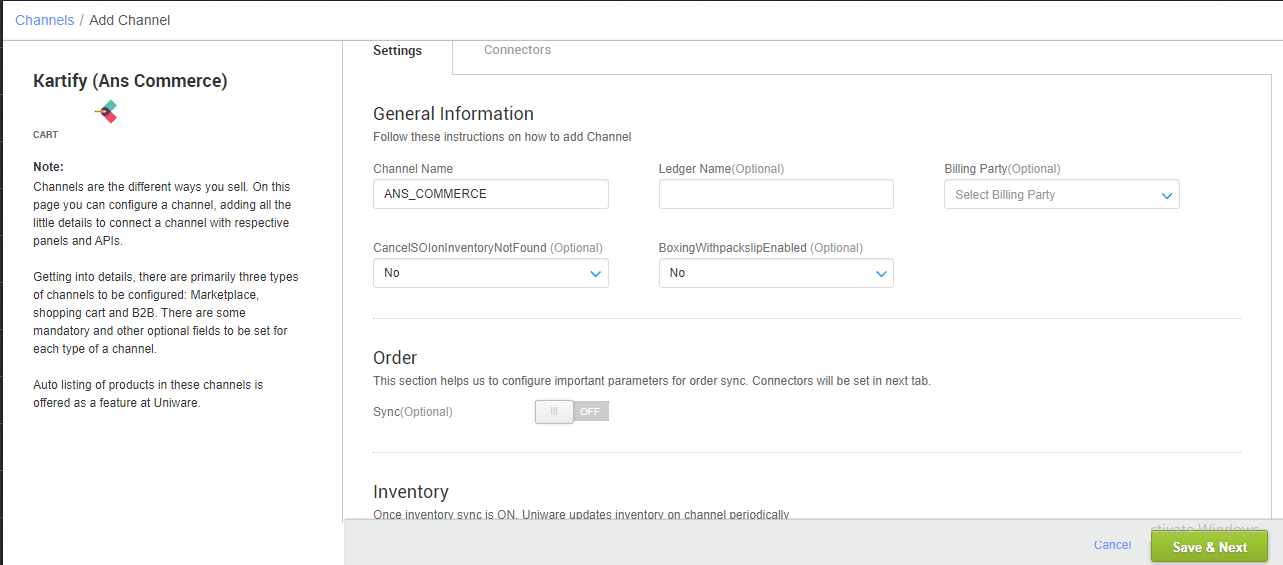This screenshot has height=565, width=1283.
Task: Switch to the Connectors tab
Action: (517, 50)
